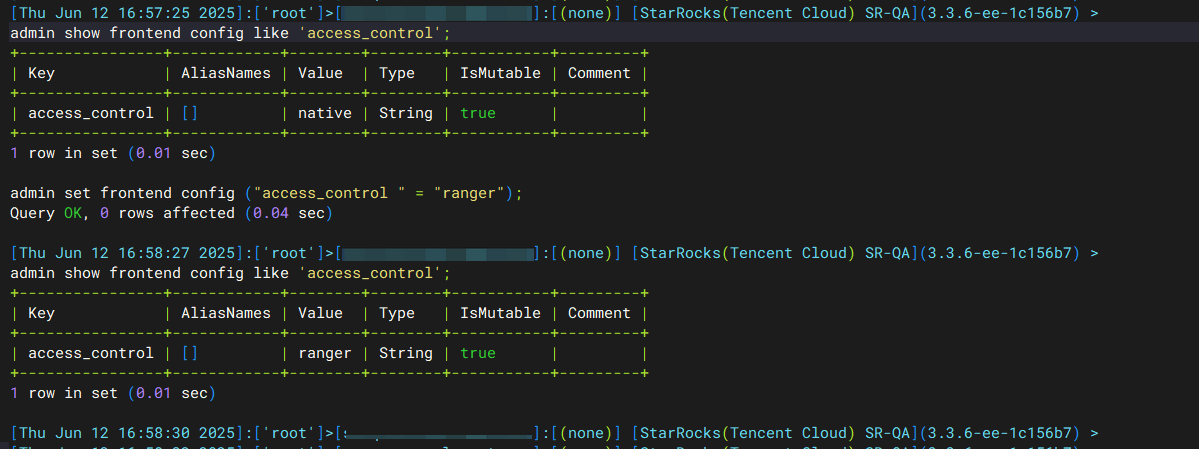1199x449 pixels.
Task: Click 'AliasNames' header in second table
Action: tap(226, 314)
